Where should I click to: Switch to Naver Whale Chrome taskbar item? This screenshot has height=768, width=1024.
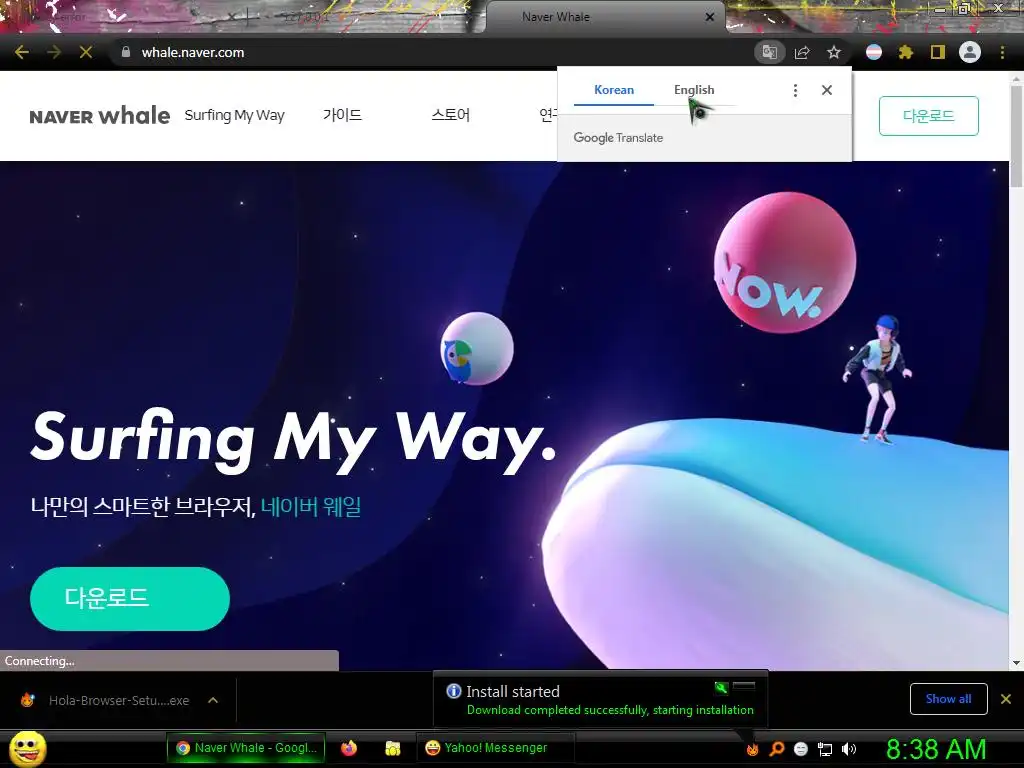246,748
